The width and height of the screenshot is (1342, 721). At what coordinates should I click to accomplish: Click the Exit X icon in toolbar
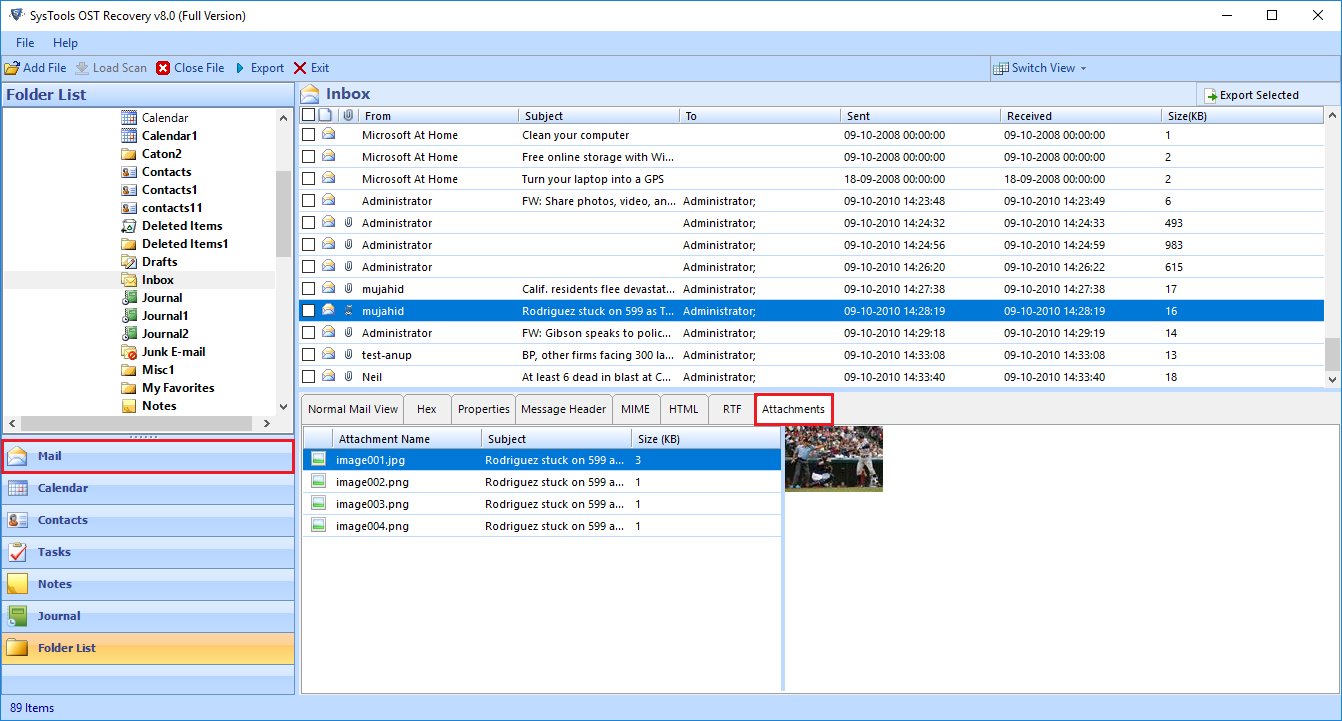pos(300,68)
